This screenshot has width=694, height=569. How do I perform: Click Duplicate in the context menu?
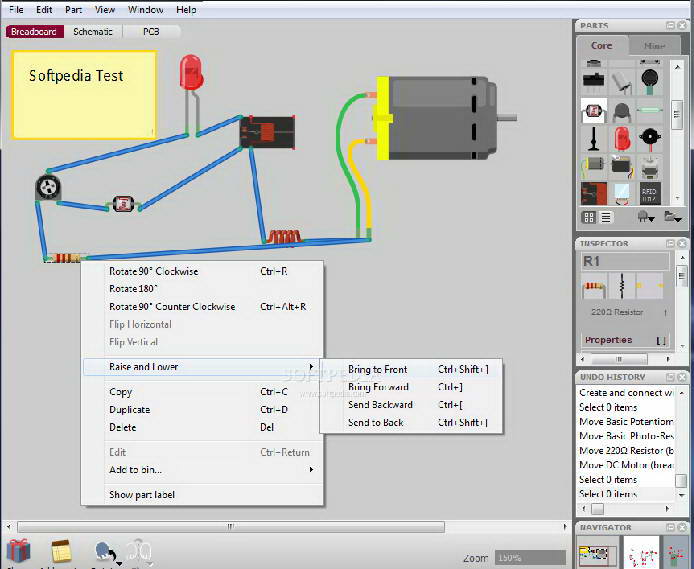coord(129,410)
